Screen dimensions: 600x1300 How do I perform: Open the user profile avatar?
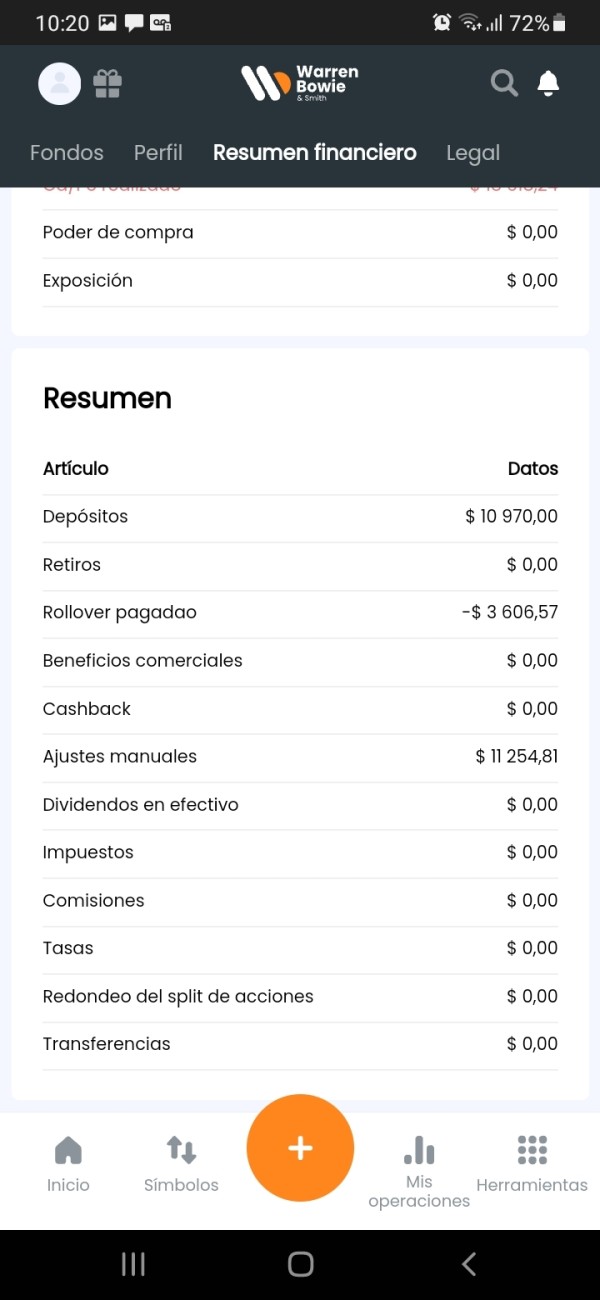pos(59,84)
